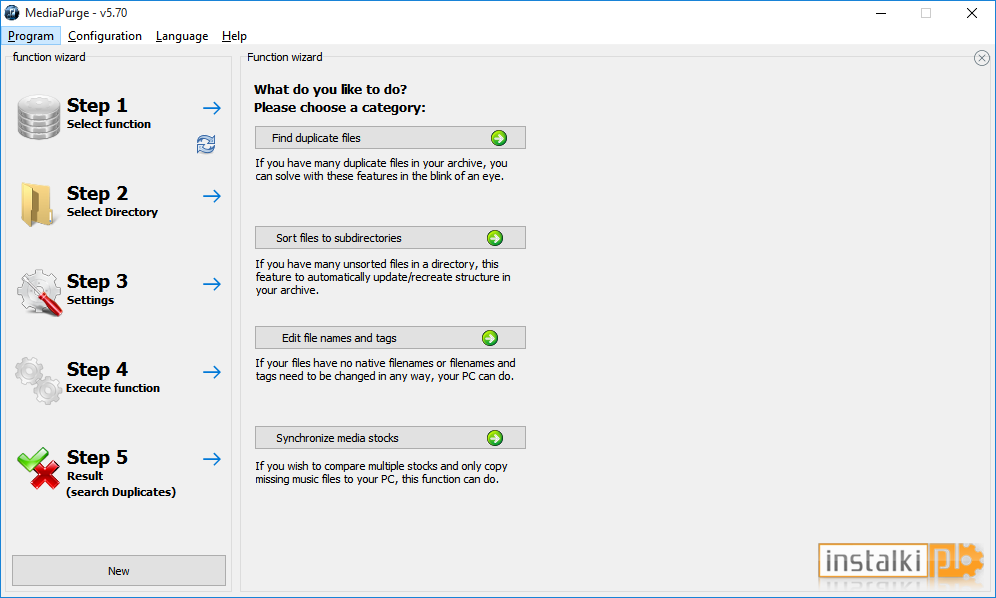Choose Edit file names and tags

coord(390,338)
